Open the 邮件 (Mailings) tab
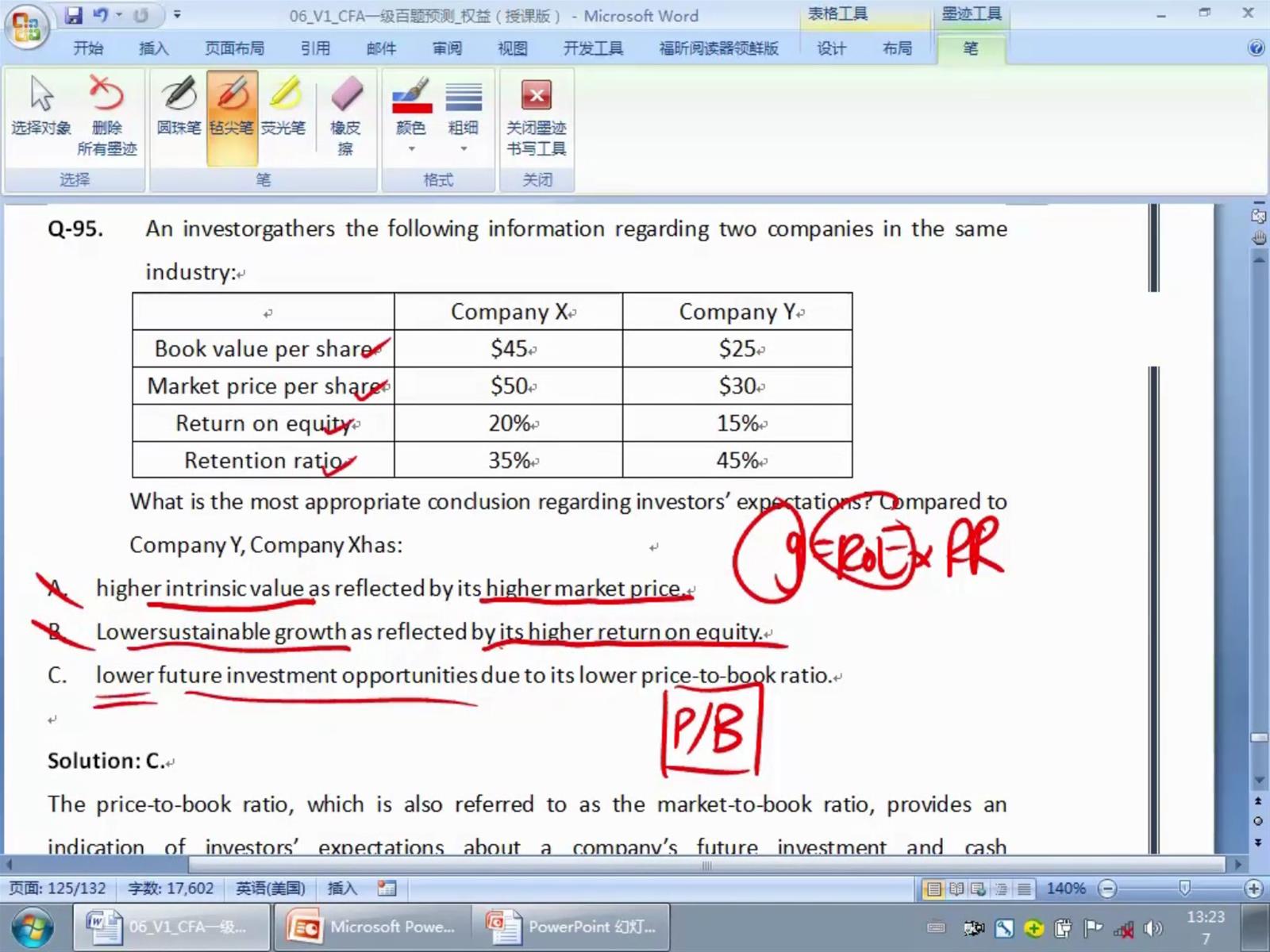This screenshot has height=952, width=1270. click(381, 48)
